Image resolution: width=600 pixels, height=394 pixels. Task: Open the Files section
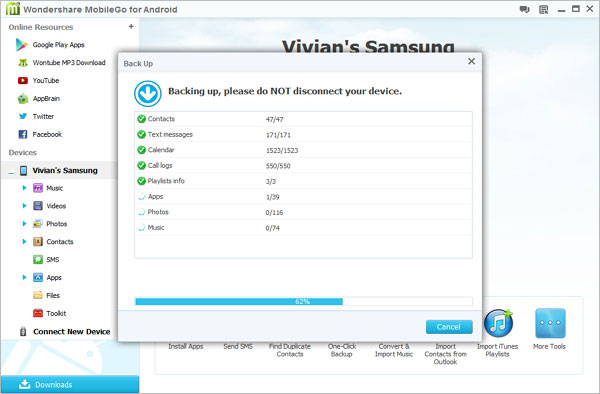coord(46,295)
